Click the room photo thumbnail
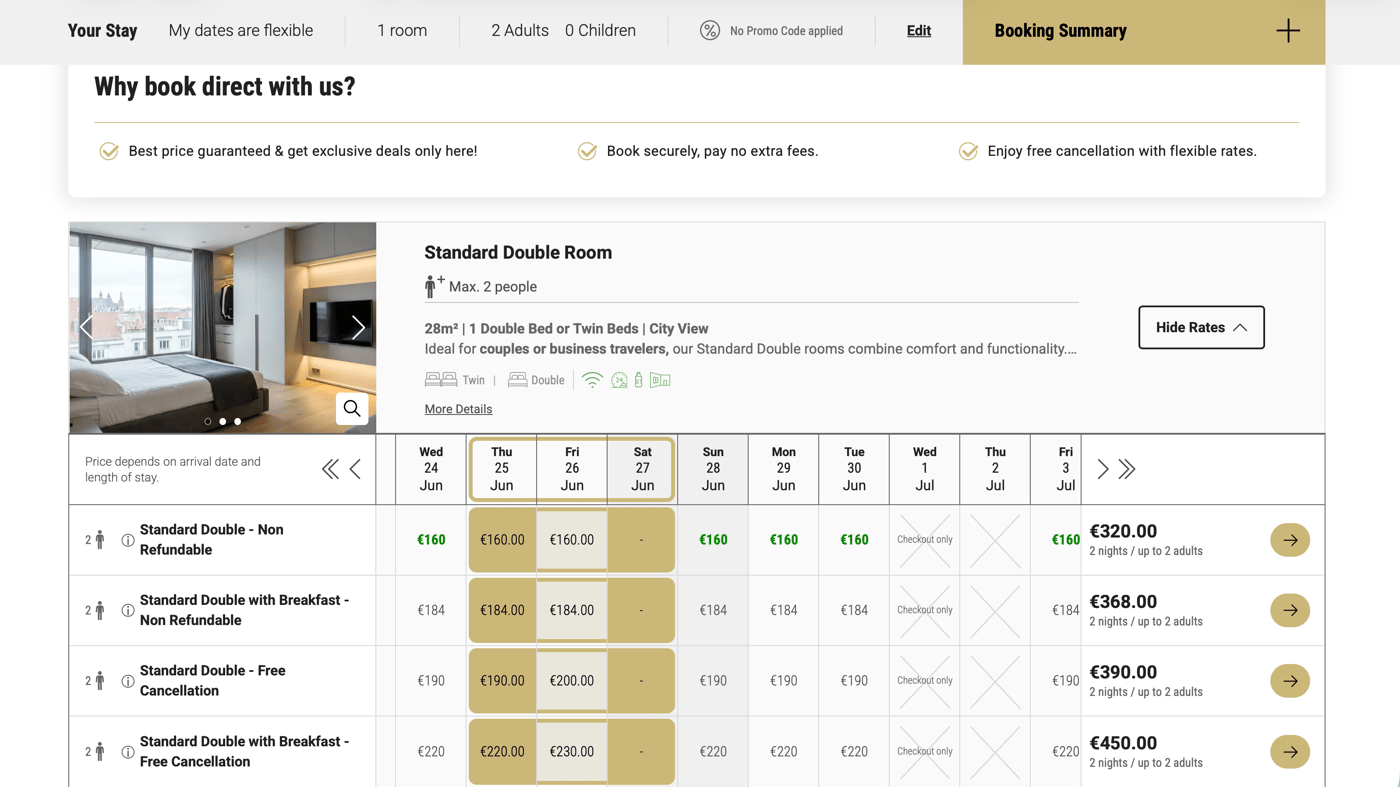 click(x=222, y=328)
